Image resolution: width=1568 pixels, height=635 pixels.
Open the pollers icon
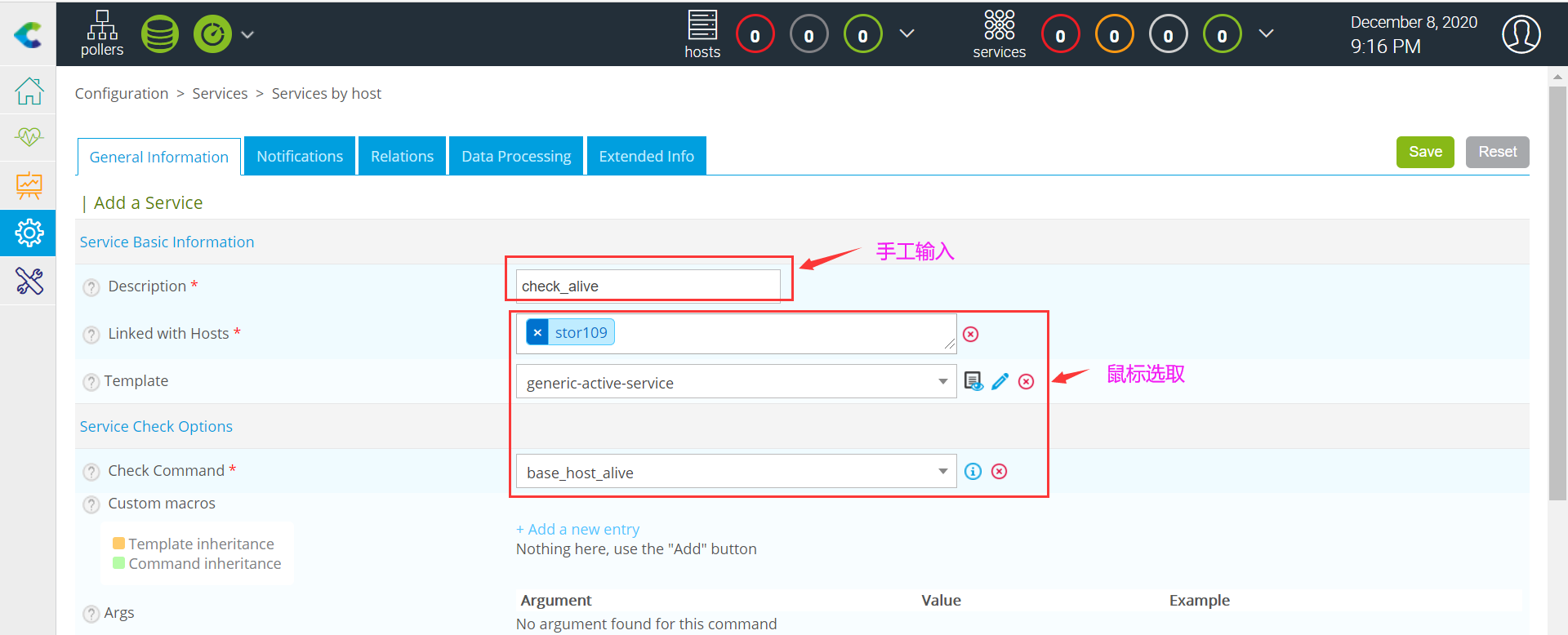(102, 33)
